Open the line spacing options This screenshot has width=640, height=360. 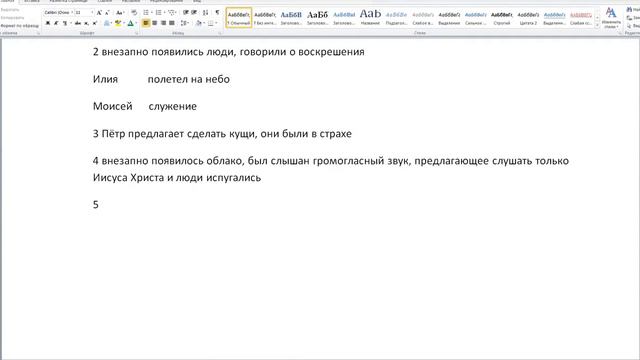[184, 23]
